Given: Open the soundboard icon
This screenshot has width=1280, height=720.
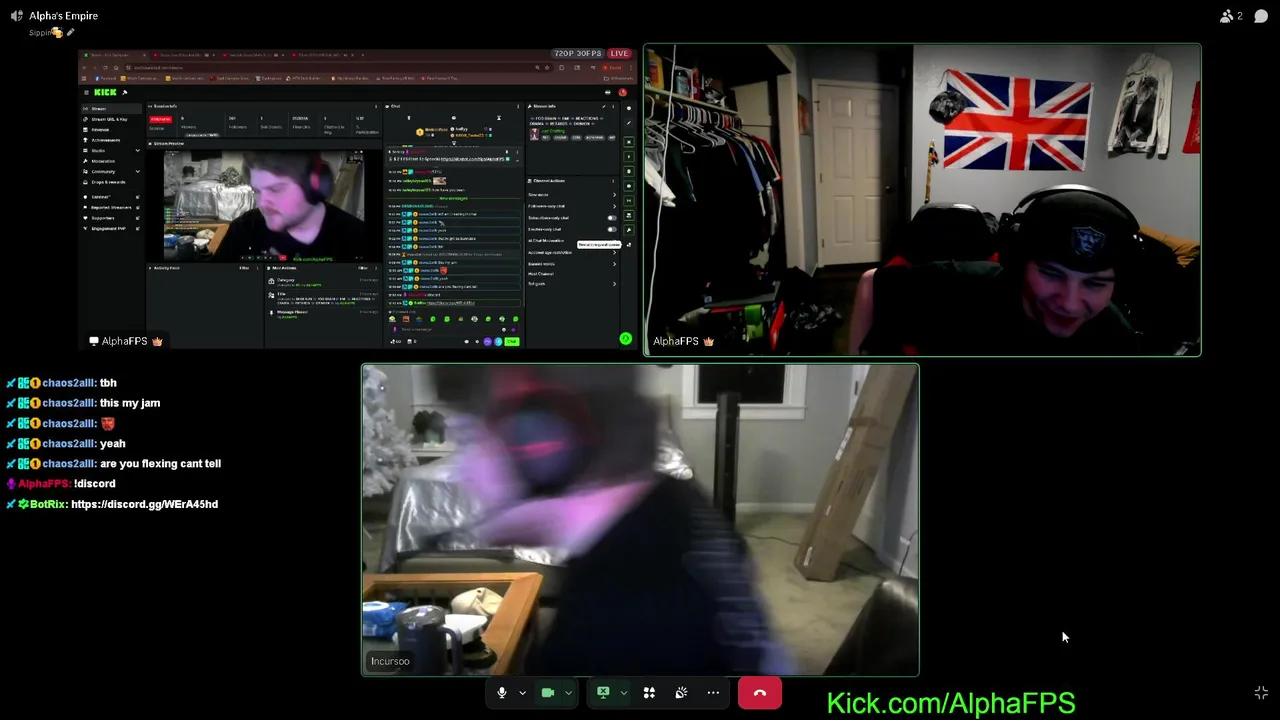Looking at the screenshot, I should coord(681,692).
